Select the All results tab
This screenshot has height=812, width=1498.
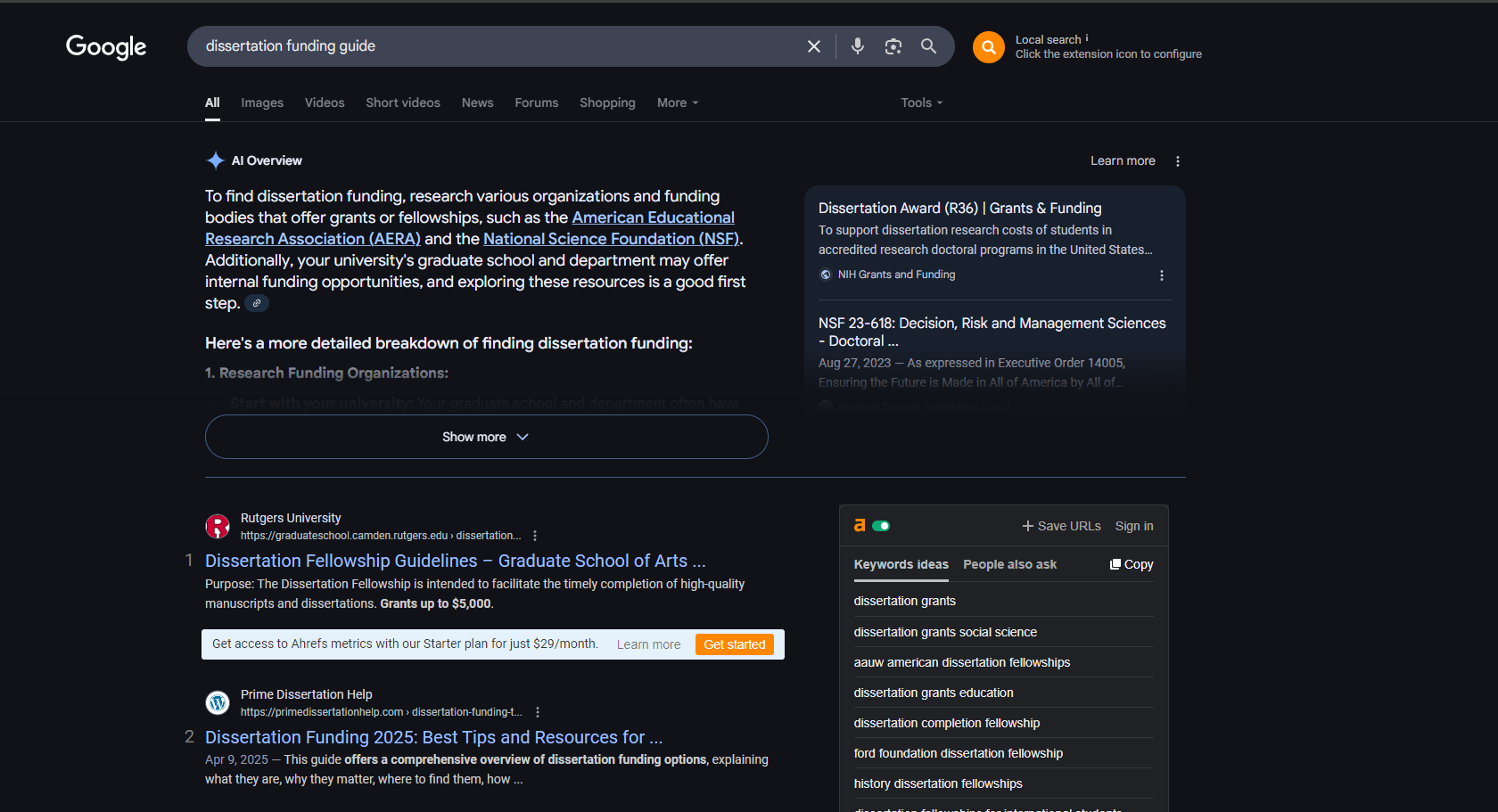pos(212,103)
